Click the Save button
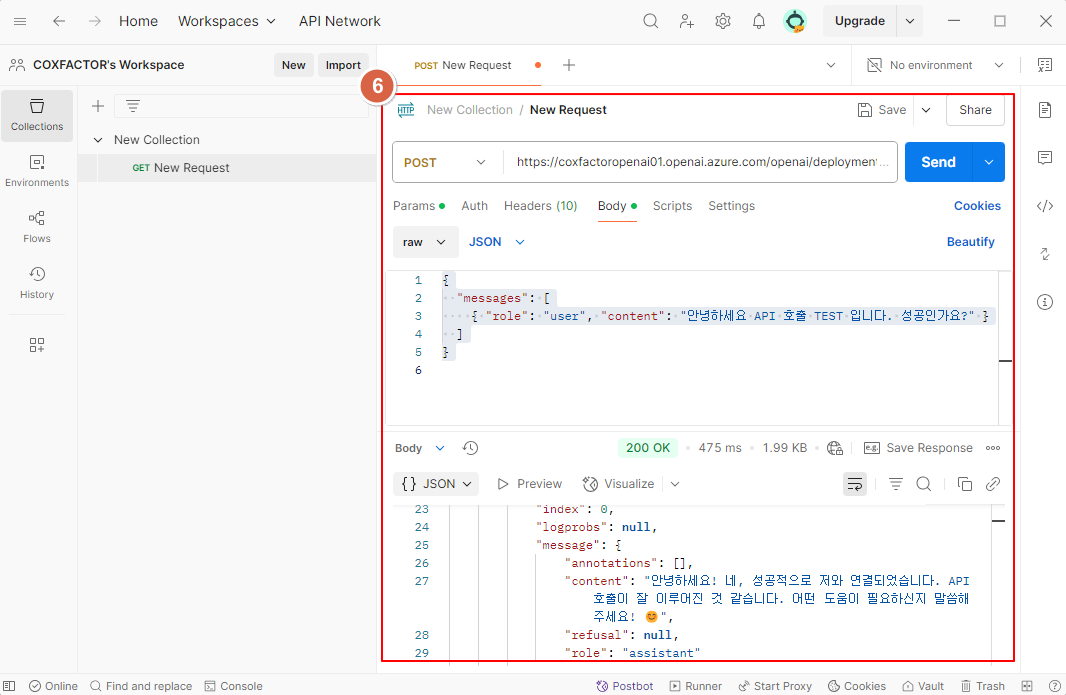The height and width of the screenshot is (695, 1066). pyautogui.click(x=882, y=110)
